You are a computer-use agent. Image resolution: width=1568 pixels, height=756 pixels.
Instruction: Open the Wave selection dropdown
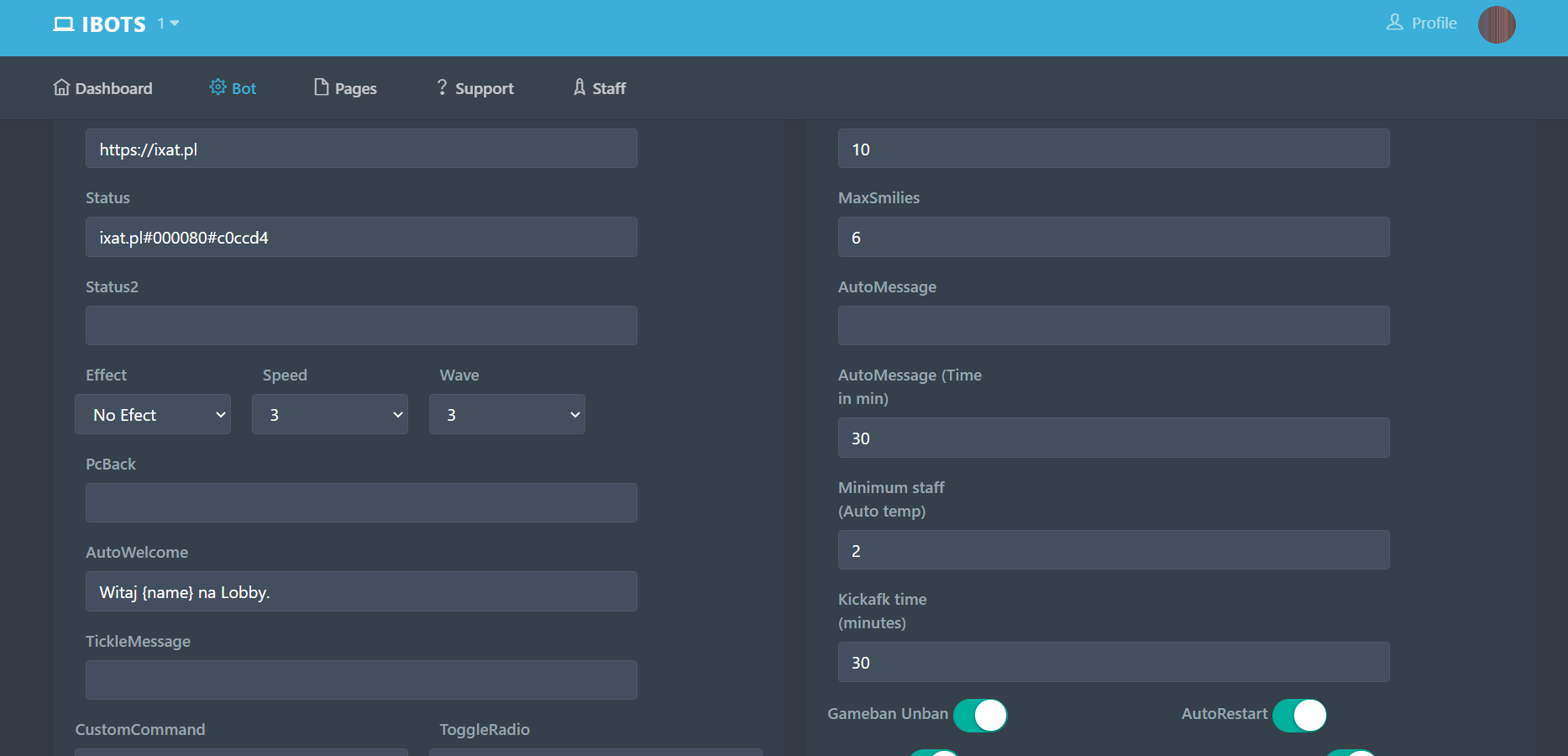507,415
